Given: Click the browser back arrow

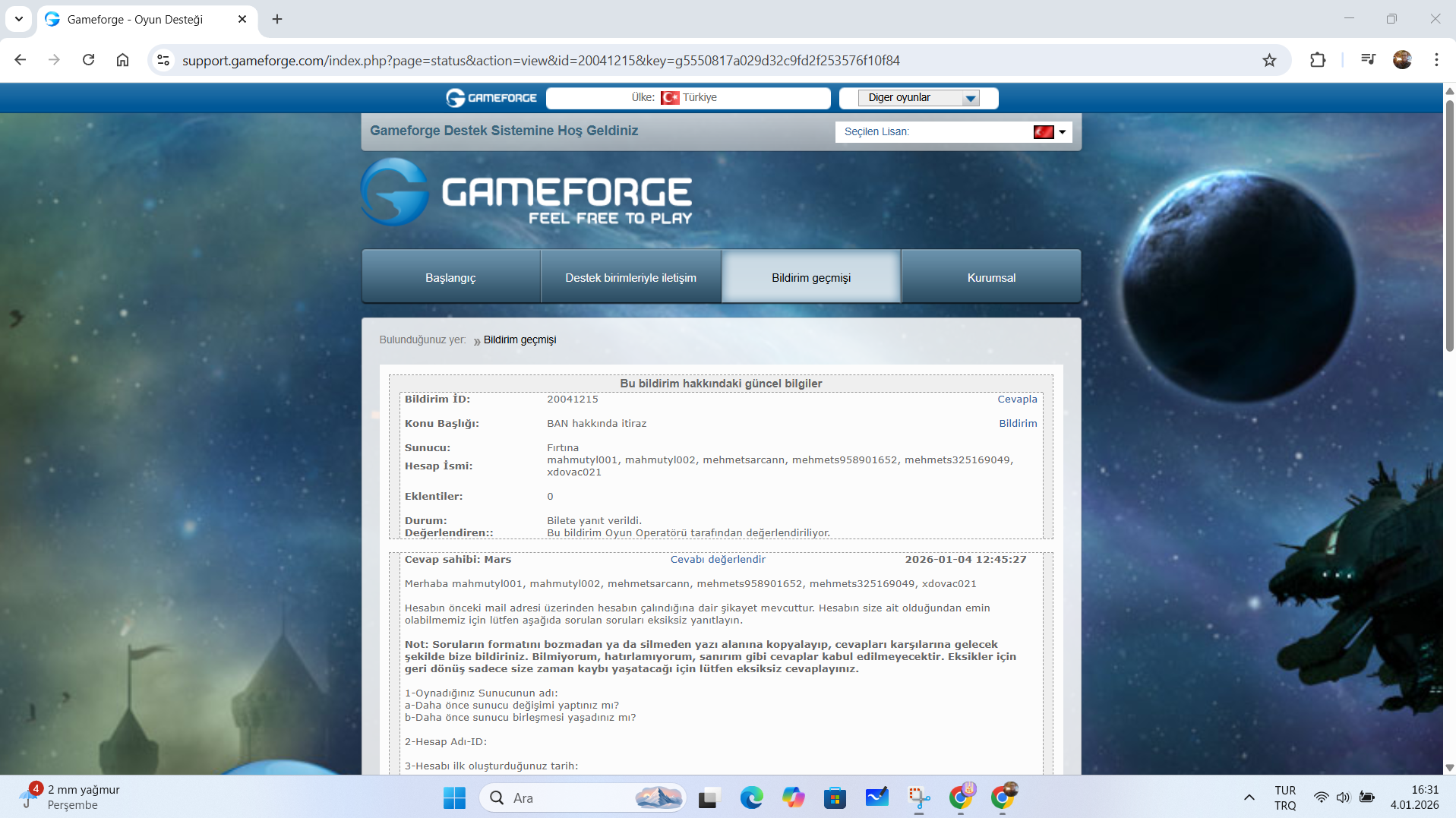Looking at the screenshot, I should (21, 60).
